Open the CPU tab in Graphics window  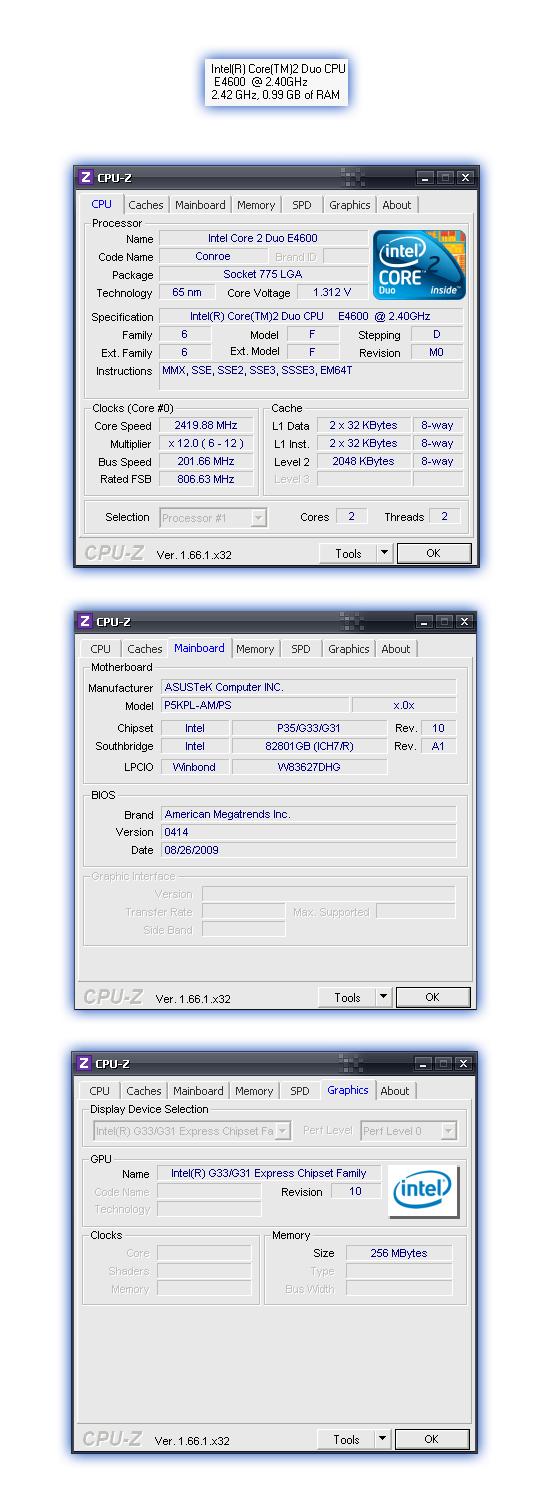(x=100, y=1091)
